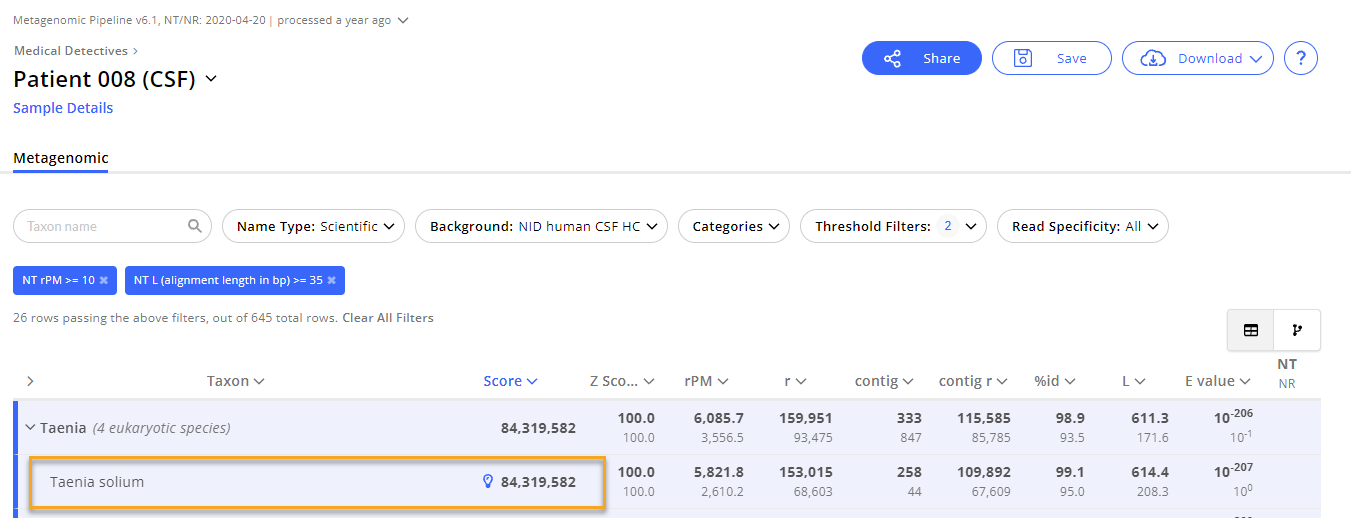Screen dimensions: 1351x518
Task: Click the 26 rows passing filters text
Action: coord(175,318)
